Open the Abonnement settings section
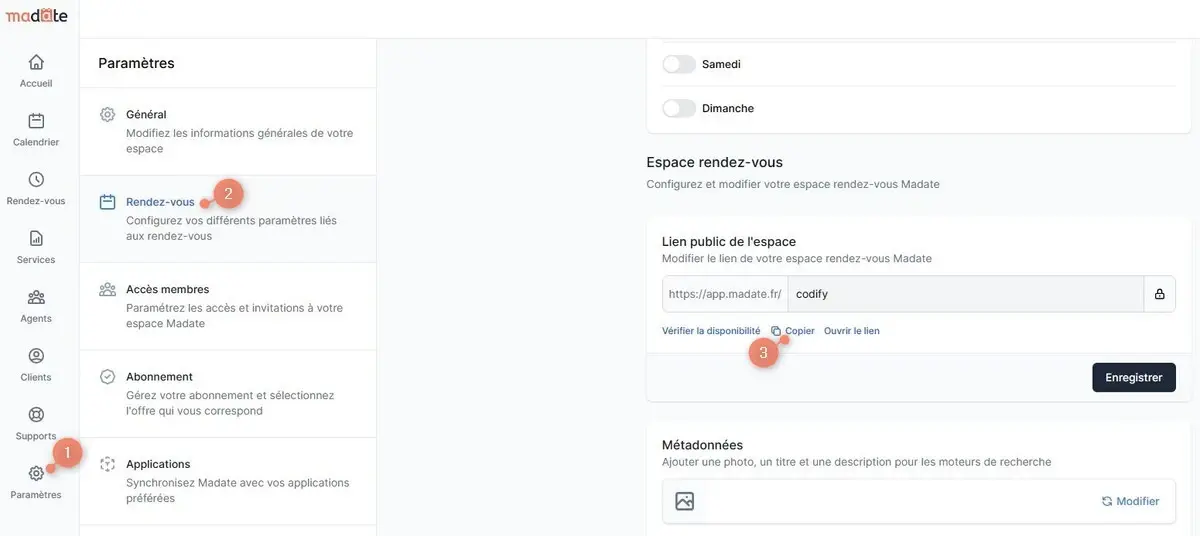1200x536 pixels. point(228,393)
